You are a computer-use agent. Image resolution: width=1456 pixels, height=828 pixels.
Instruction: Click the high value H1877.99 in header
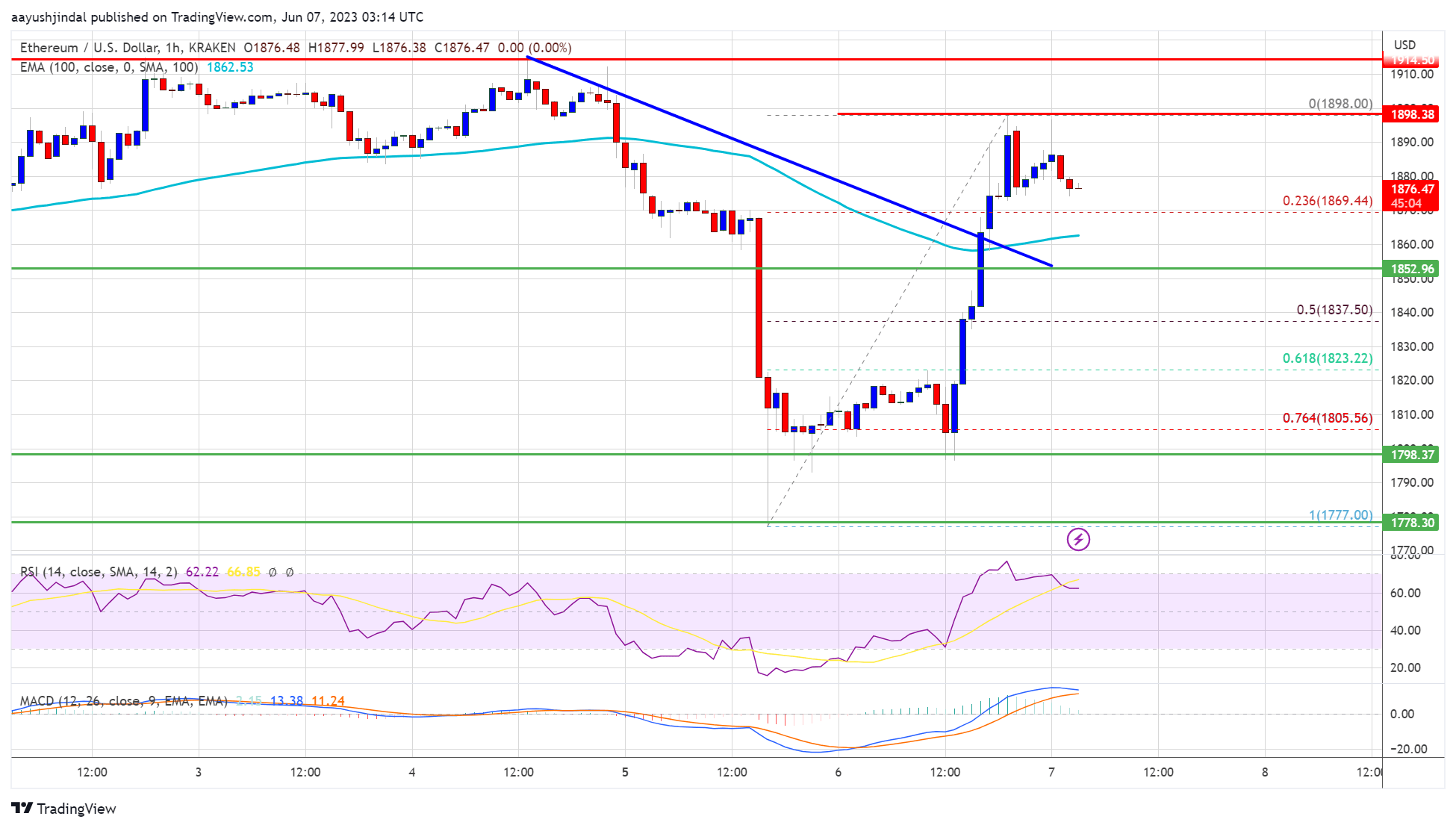(x=336, y=48)
